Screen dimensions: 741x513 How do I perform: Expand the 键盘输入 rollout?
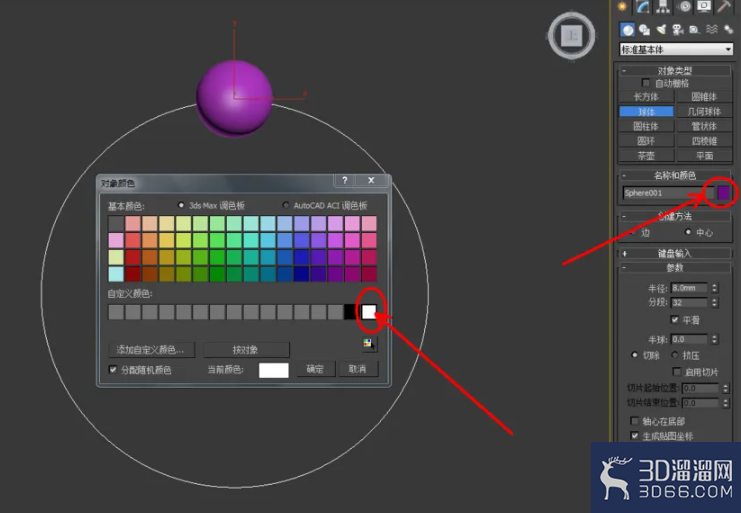pos(675,254)
